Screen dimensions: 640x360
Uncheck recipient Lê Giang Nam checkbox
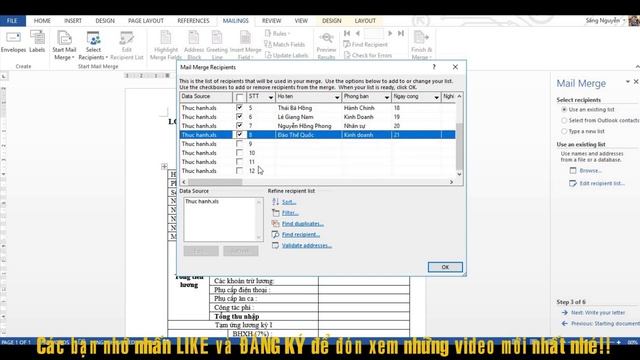pyautogui.click(x=239, y=117)
